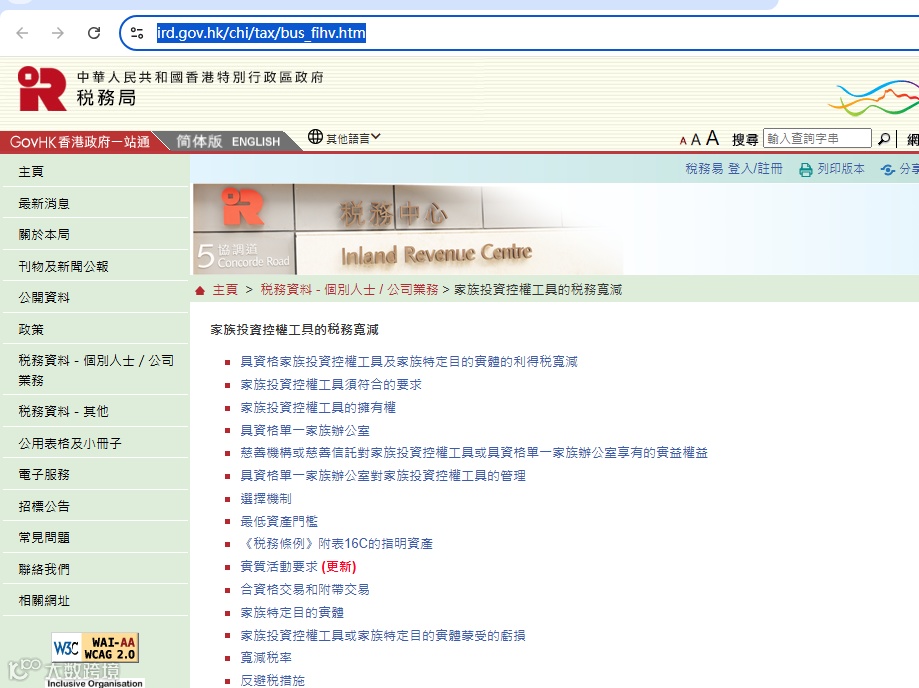
Task: Click the Inland Revenue Centre banner image
Action: coord(407,229)
